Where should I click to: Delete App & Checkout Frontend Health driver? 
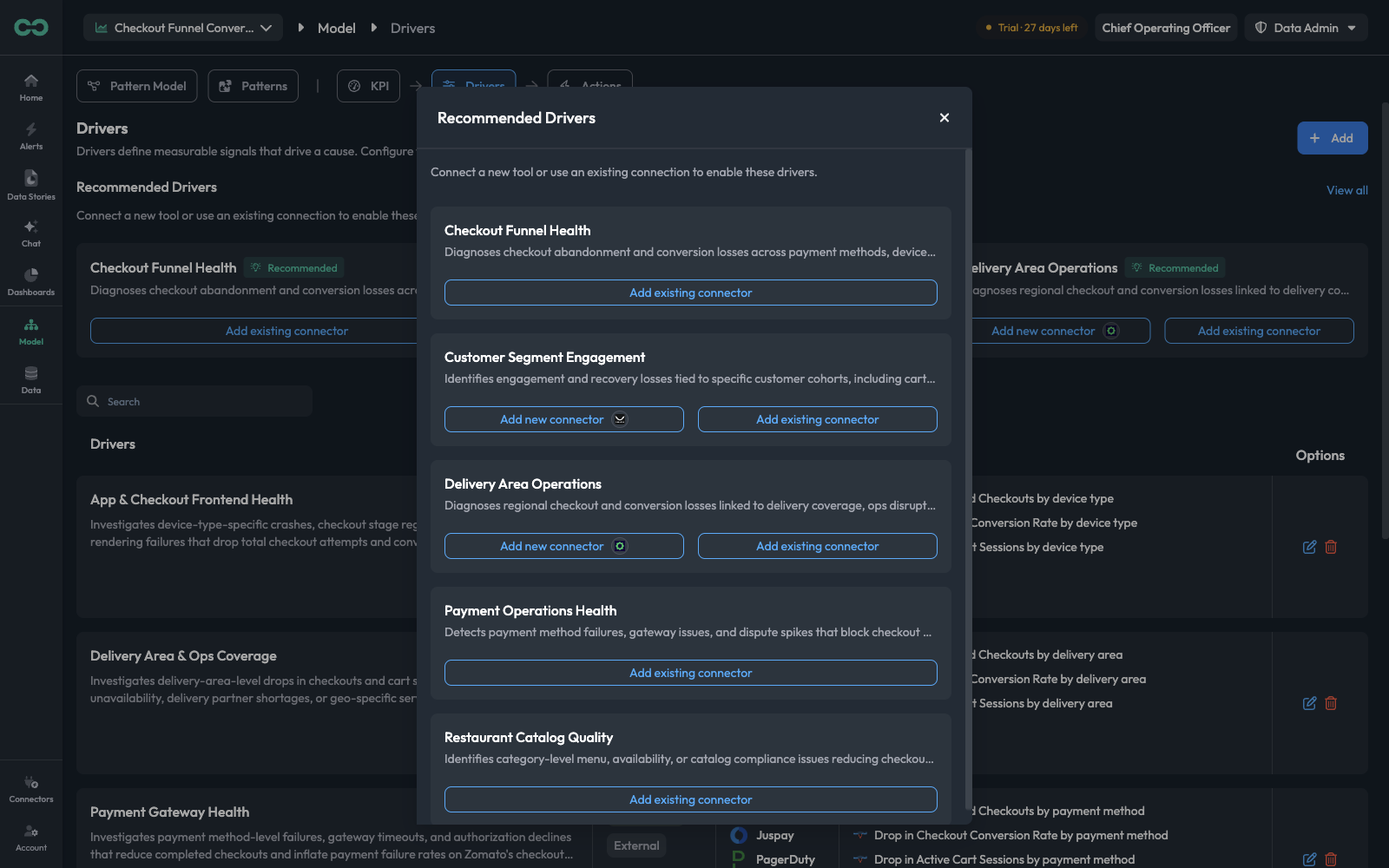[1331, 547]
